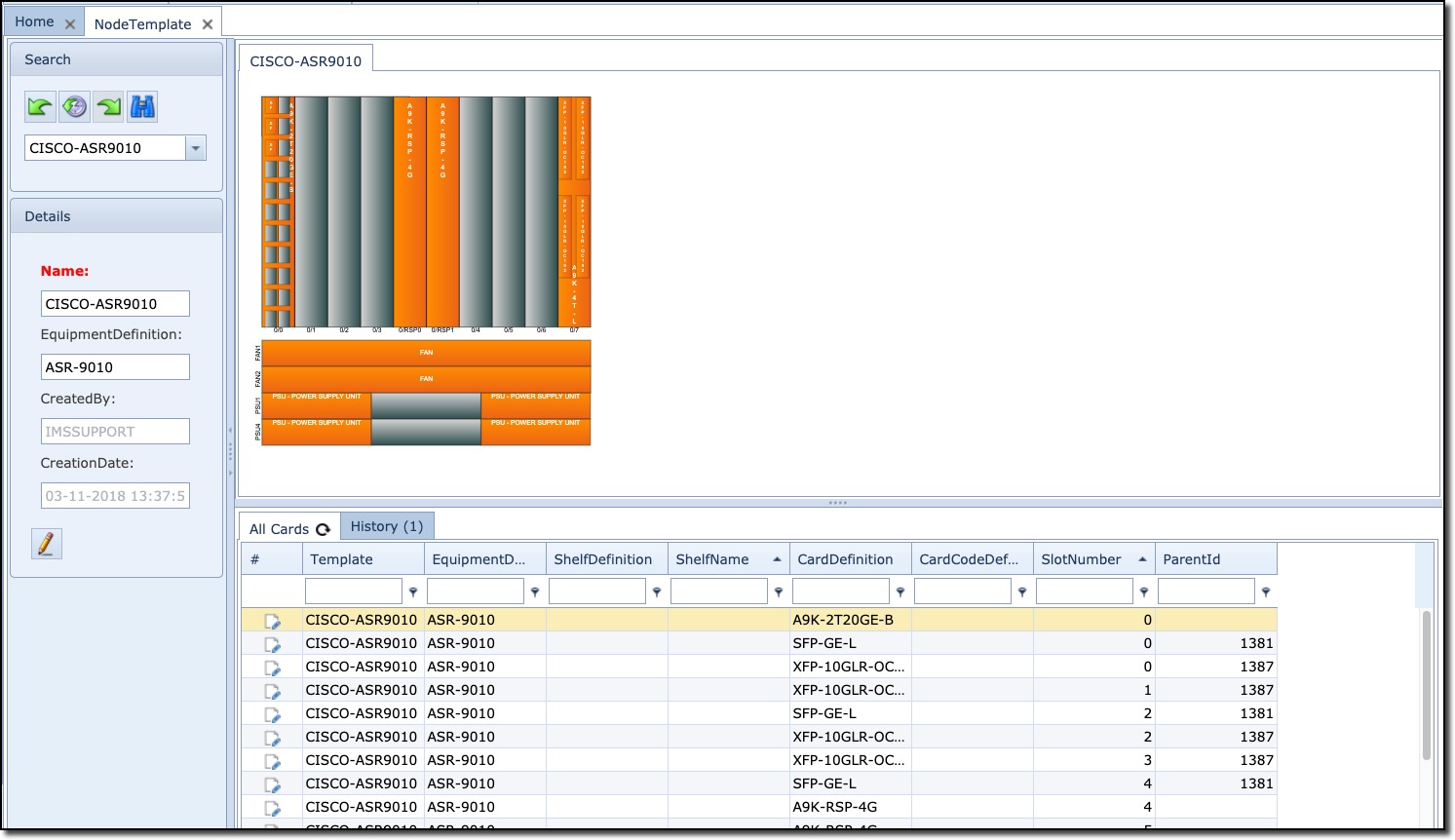Viewport: 1455px width, 840px height.
Task: Click edit icon on the A9K-RSP-4G row
Action: click(x=272, y=808)
